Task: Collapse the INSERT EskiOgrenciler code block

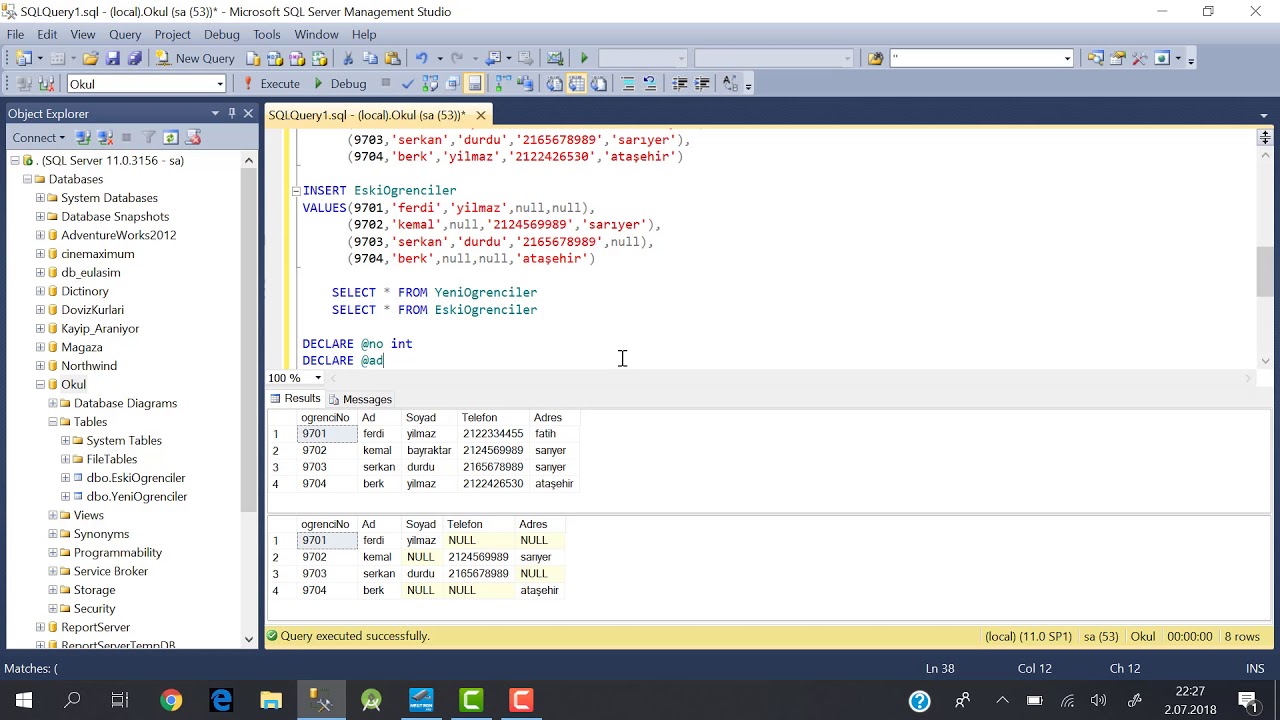Action: click(x=296, y=190)
